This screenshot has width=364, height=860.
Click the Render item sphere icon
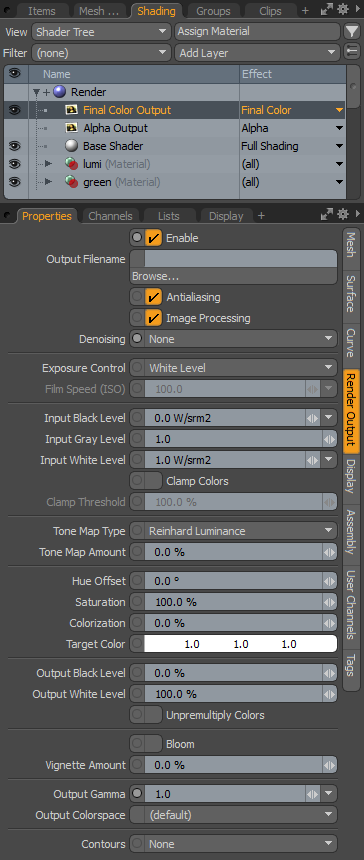(59, 92)
